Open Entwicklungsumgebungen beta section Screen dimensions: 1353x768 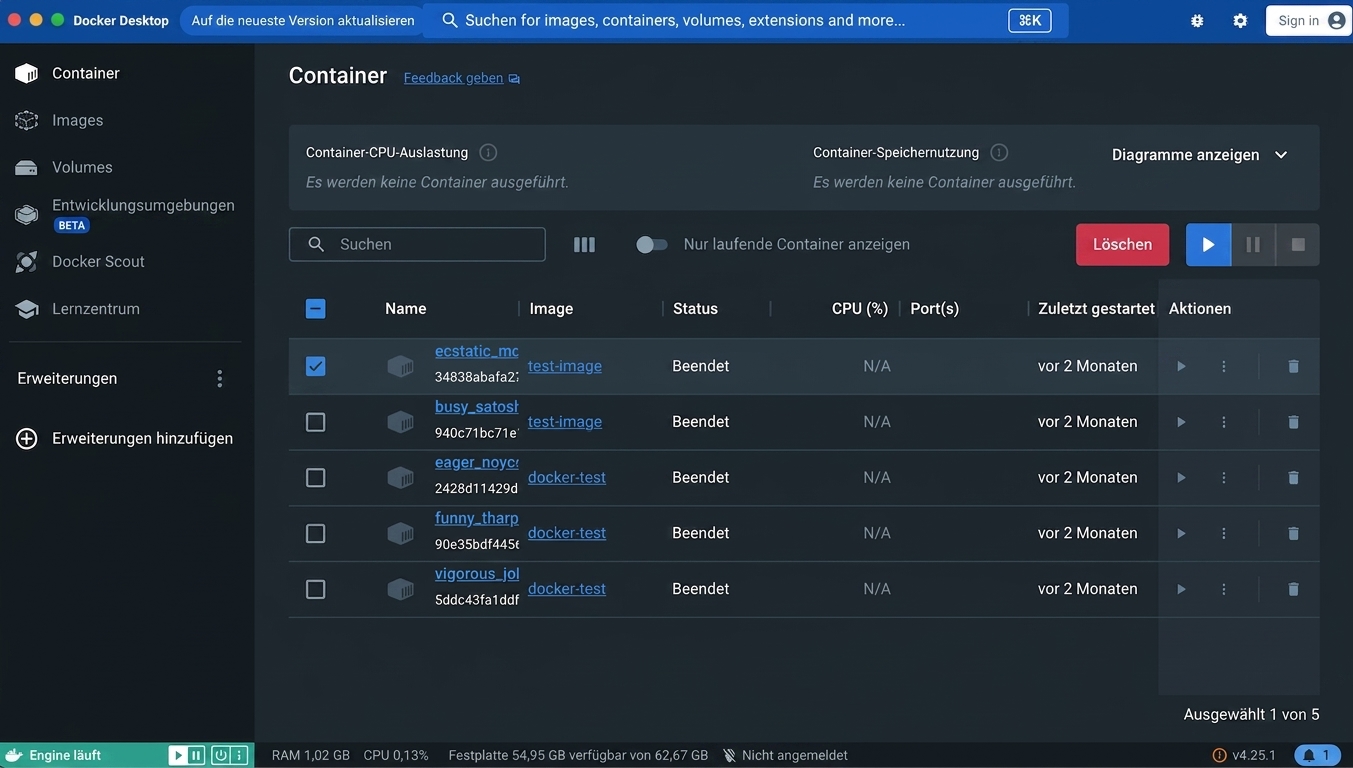(127, 214)
